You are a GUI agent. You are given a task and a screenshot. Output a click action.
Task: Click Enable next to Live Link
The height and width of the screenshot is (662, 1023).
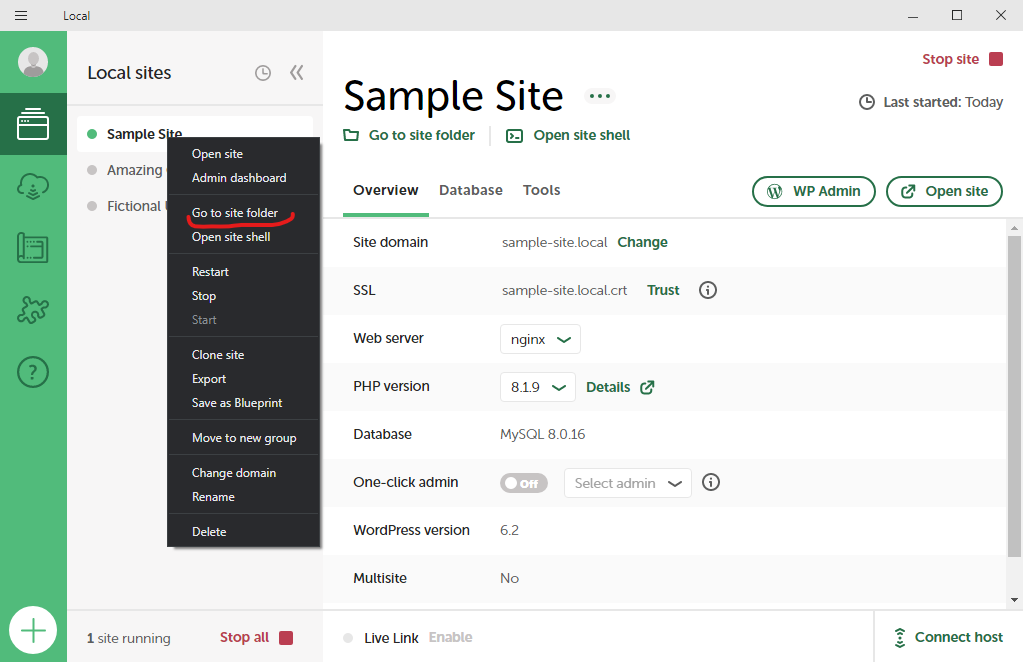(x=450, y=637)
